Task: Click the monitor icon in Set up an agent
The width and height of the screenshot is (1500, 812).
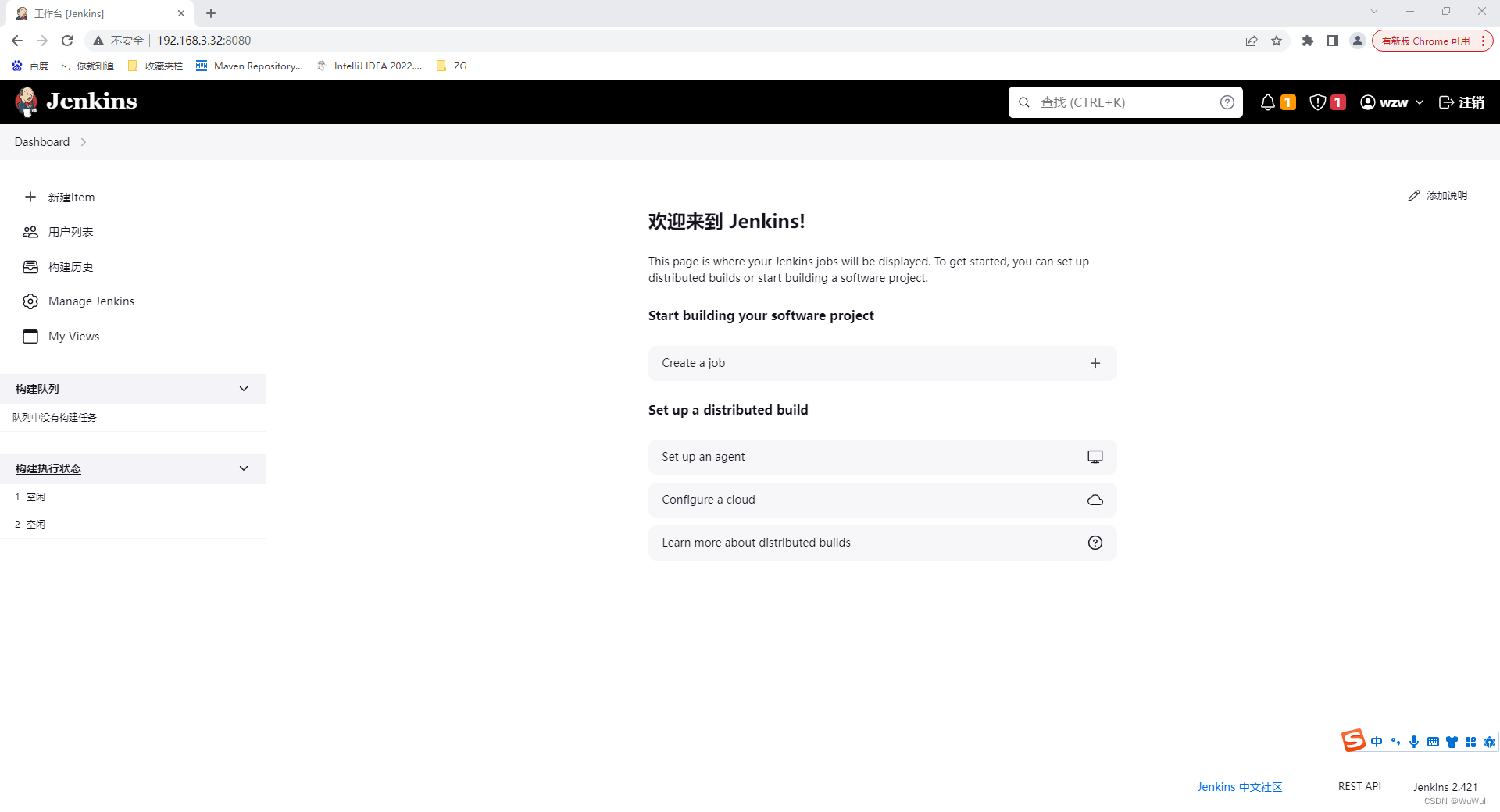Action: click(1095, 457)
